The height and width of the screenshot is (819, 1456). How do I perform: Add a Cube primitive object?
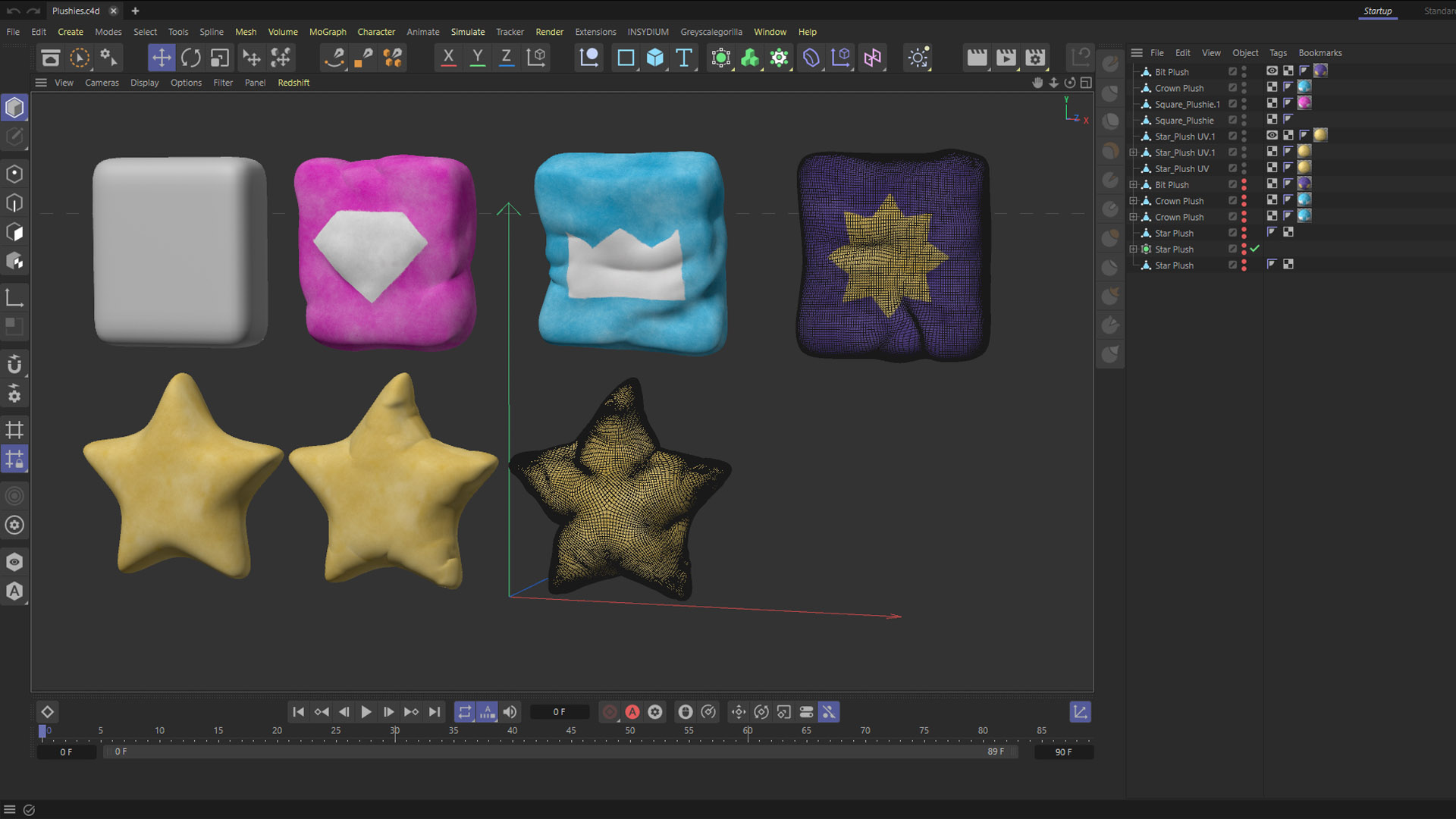654,58
